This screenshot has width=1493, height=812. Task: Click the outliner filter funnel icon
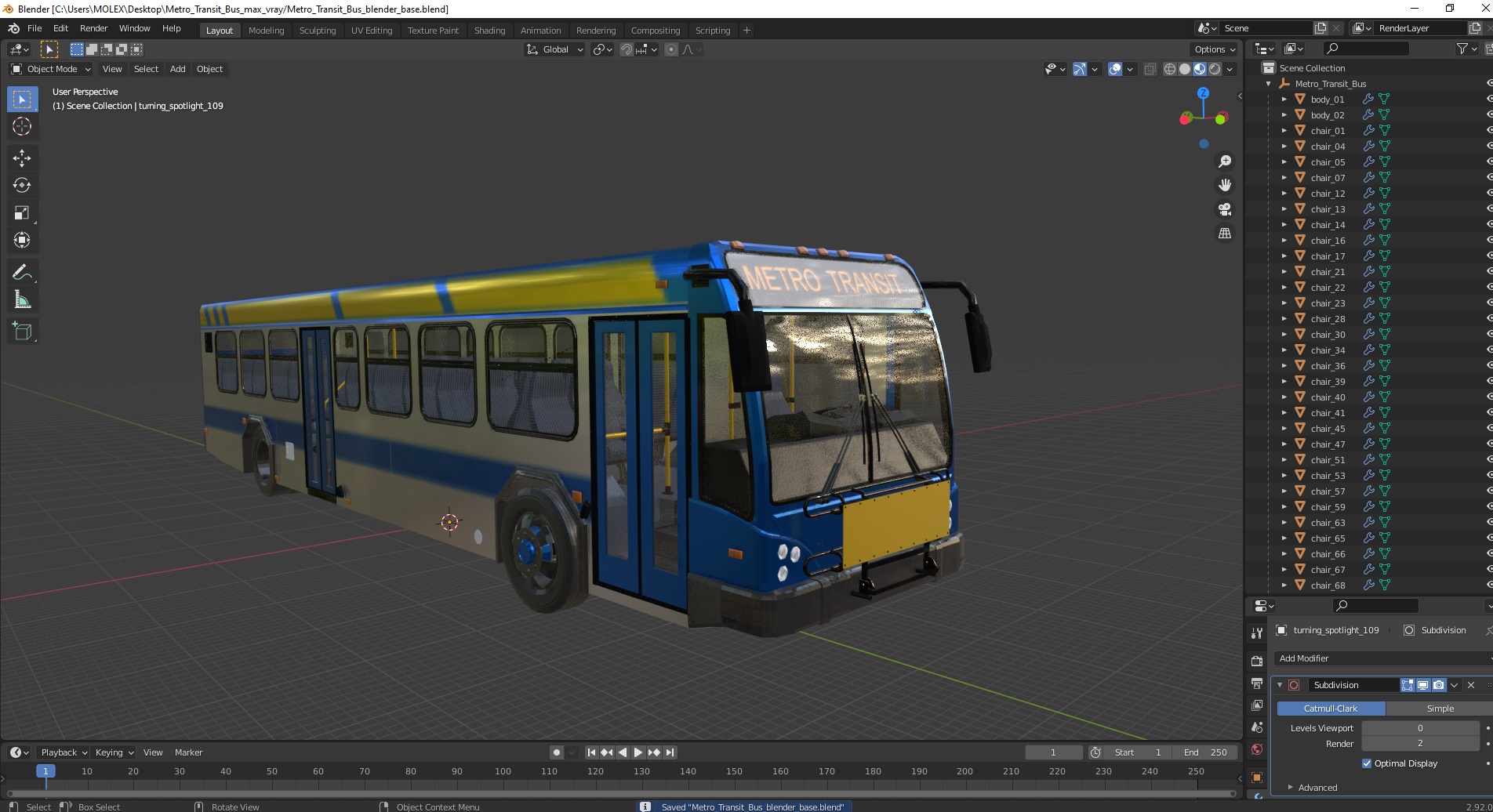[1462, 49]
